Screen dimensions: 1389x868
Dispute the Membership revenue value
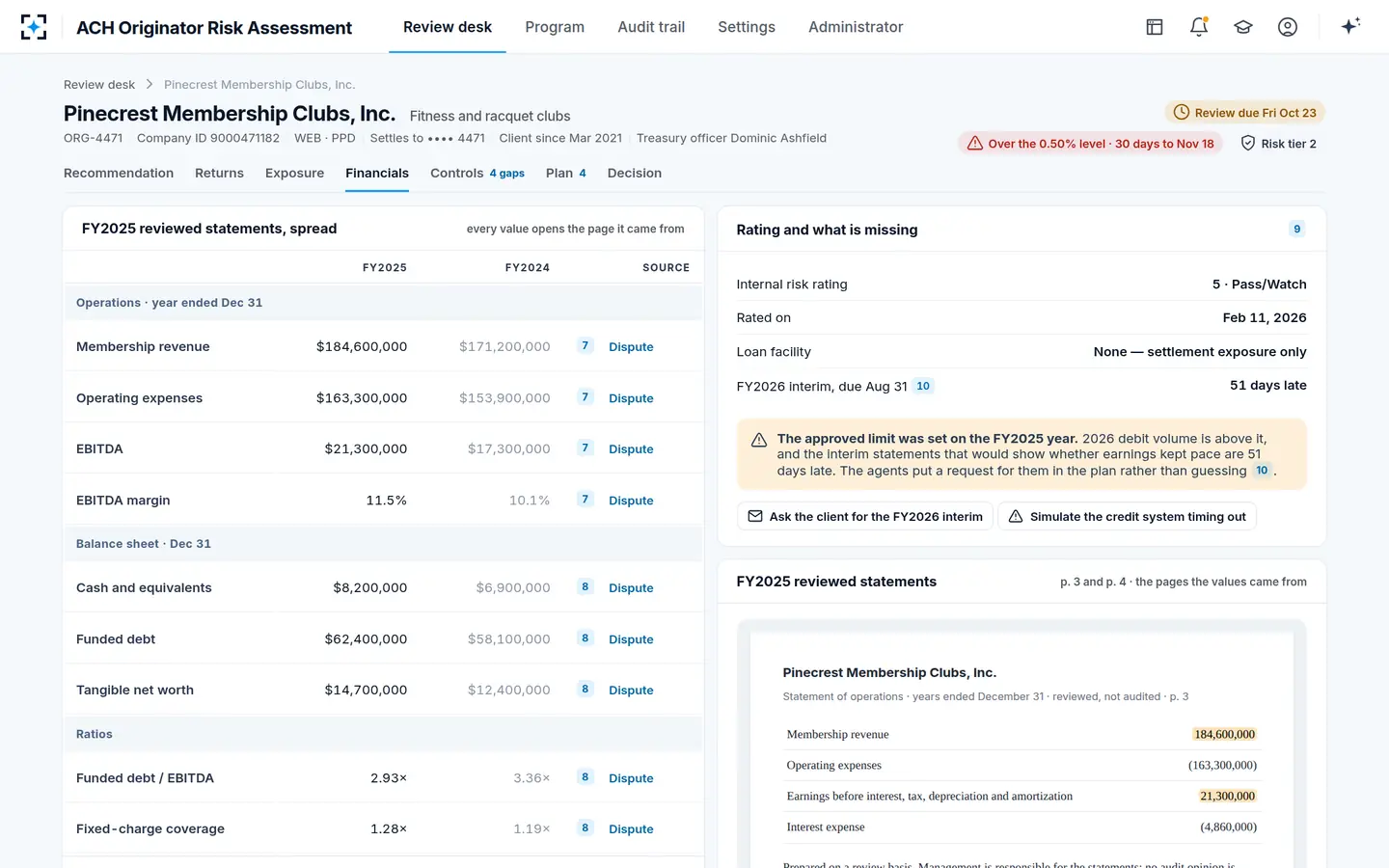[631, 347]
